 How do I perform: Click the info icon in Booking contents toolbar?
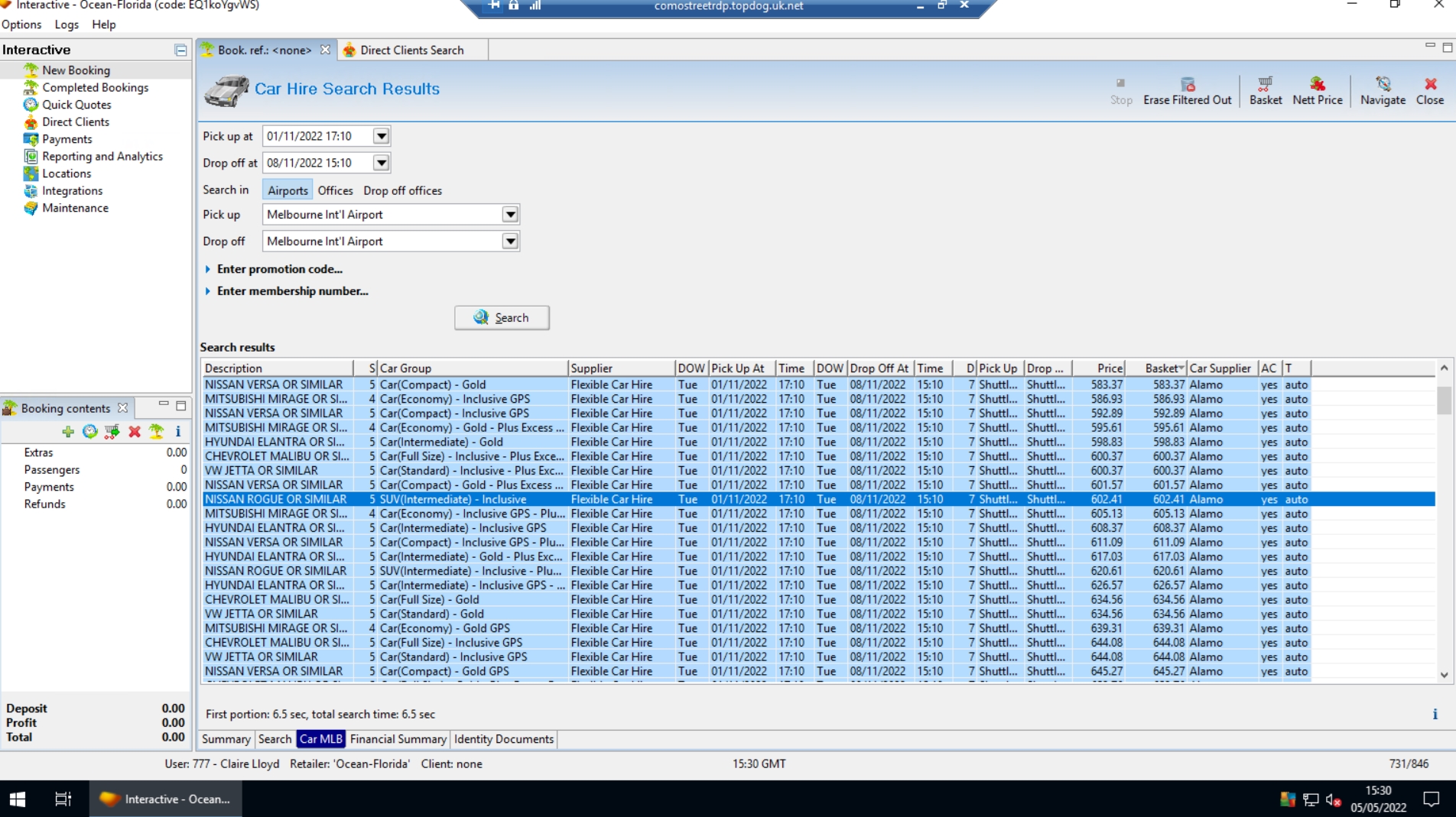178,432
